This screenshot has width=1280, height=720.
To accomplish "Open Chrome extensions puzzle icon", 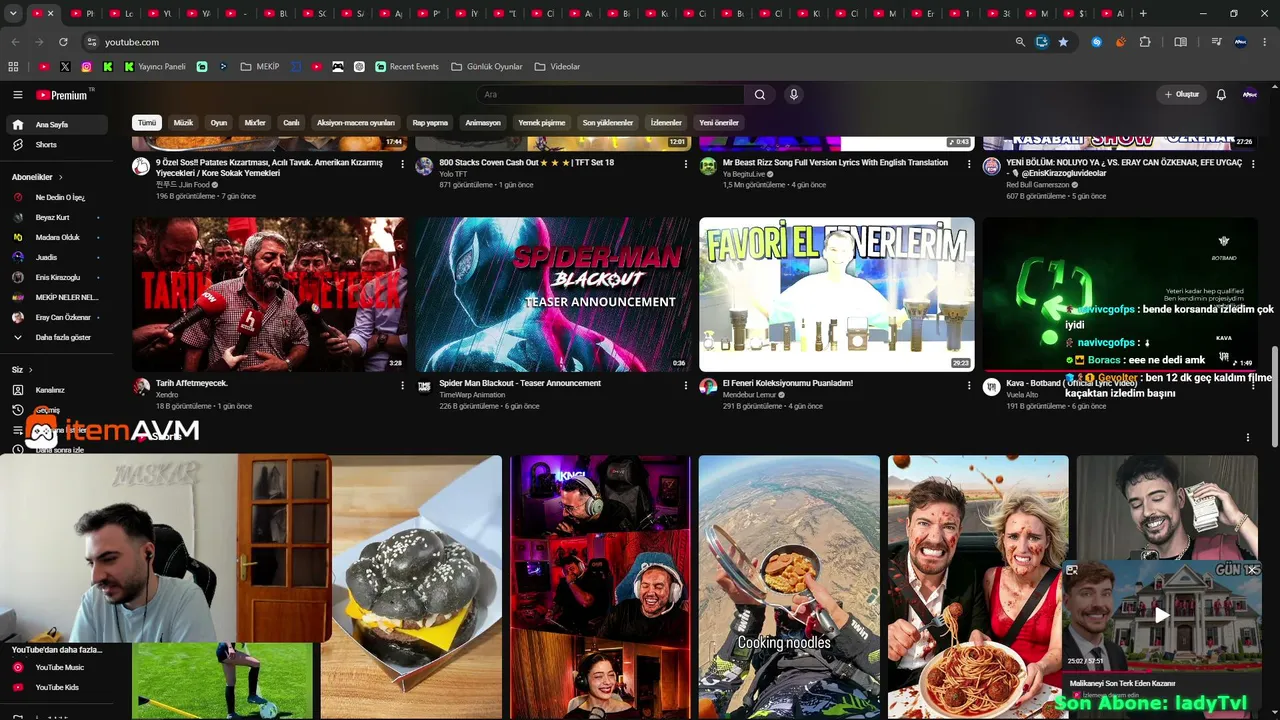I will pos(1145,42).
